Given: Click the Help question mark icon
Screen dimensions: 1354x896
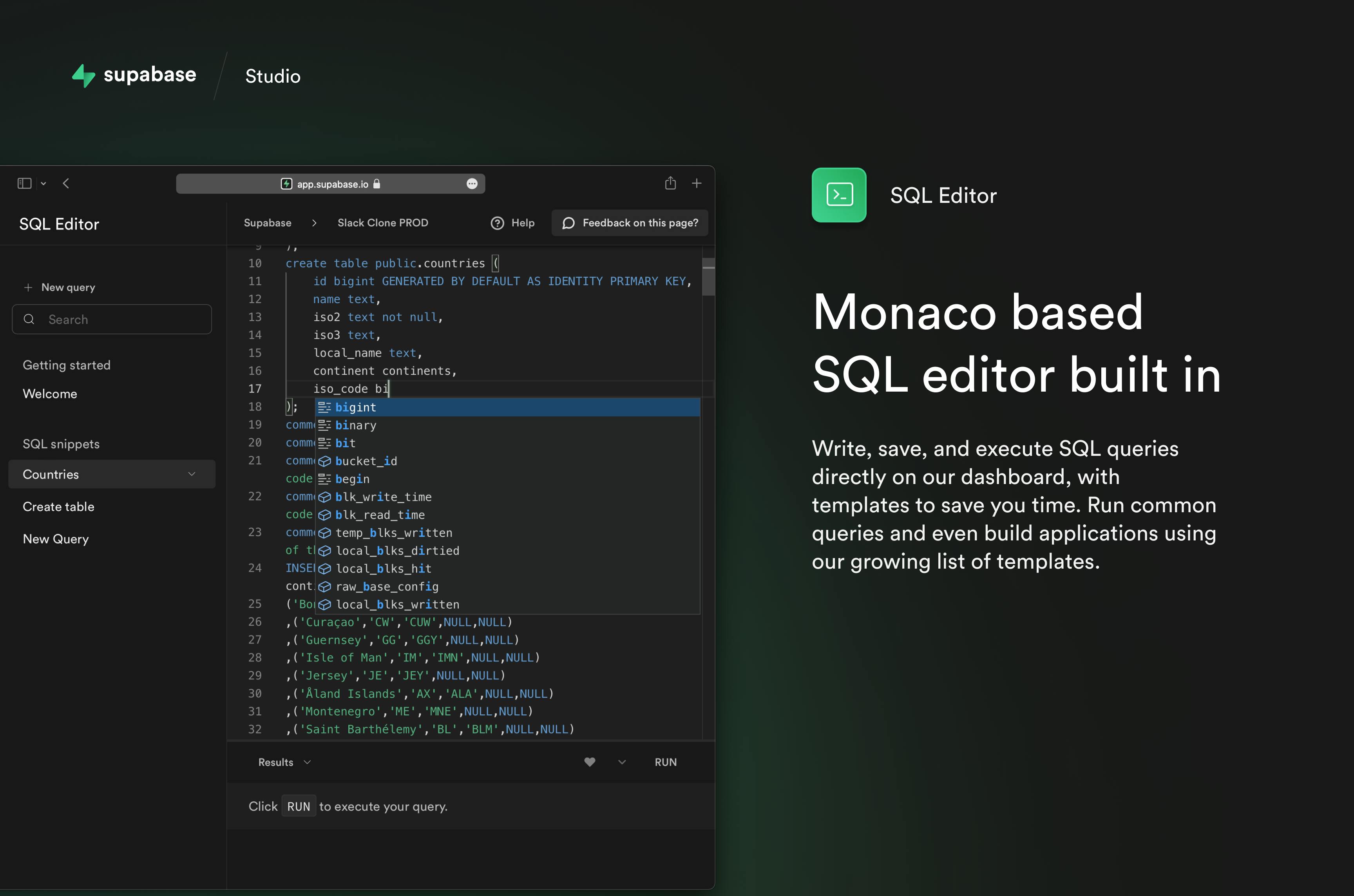Looking at the screenshot, I should click(497, 223).
